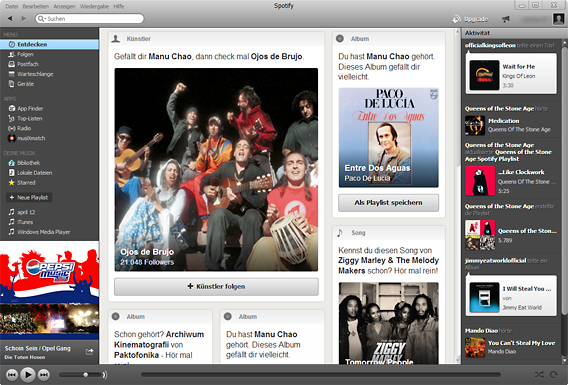Open the user profile avatar
The height and width of the screenshot is (385, 568).
558,19
